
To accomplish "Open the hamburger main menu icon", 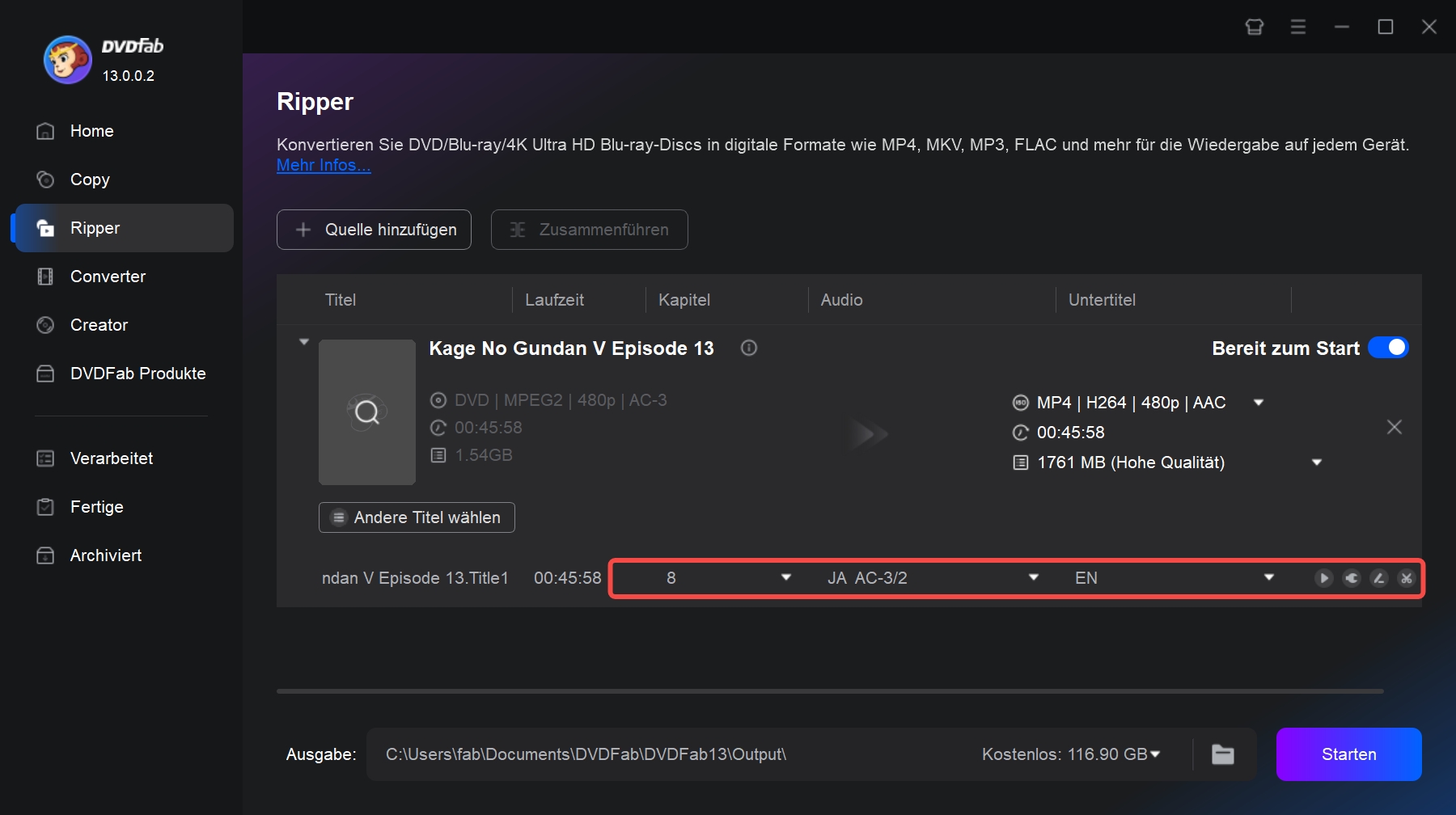I will [x=1298, y=27].
